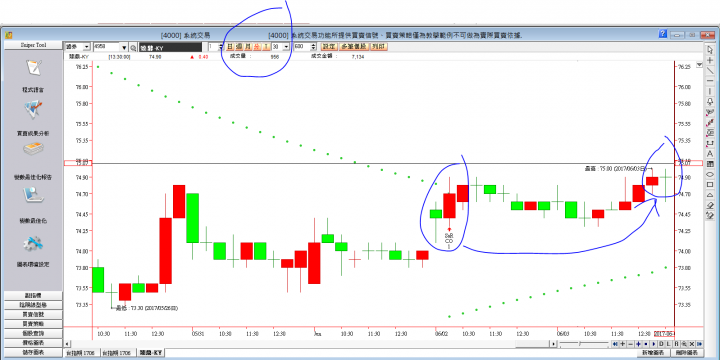Click the X button in bottom navigation
Image resolution: width=720 pixels, height=360 pixels.
pyautogui.click(x=692, y=344)
